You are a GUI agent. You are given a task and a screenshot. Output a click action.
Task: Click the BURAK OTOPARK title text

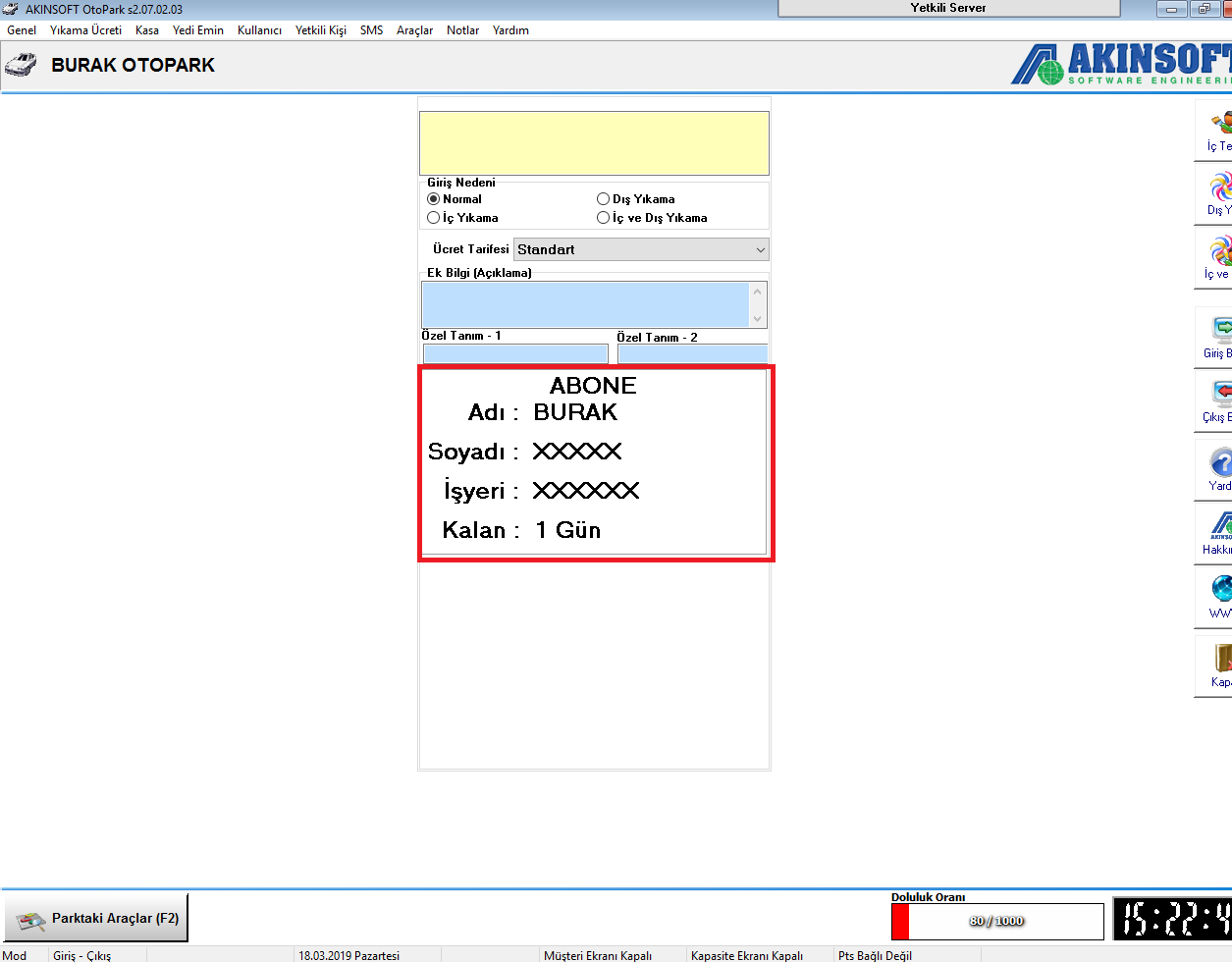point(133,65)
